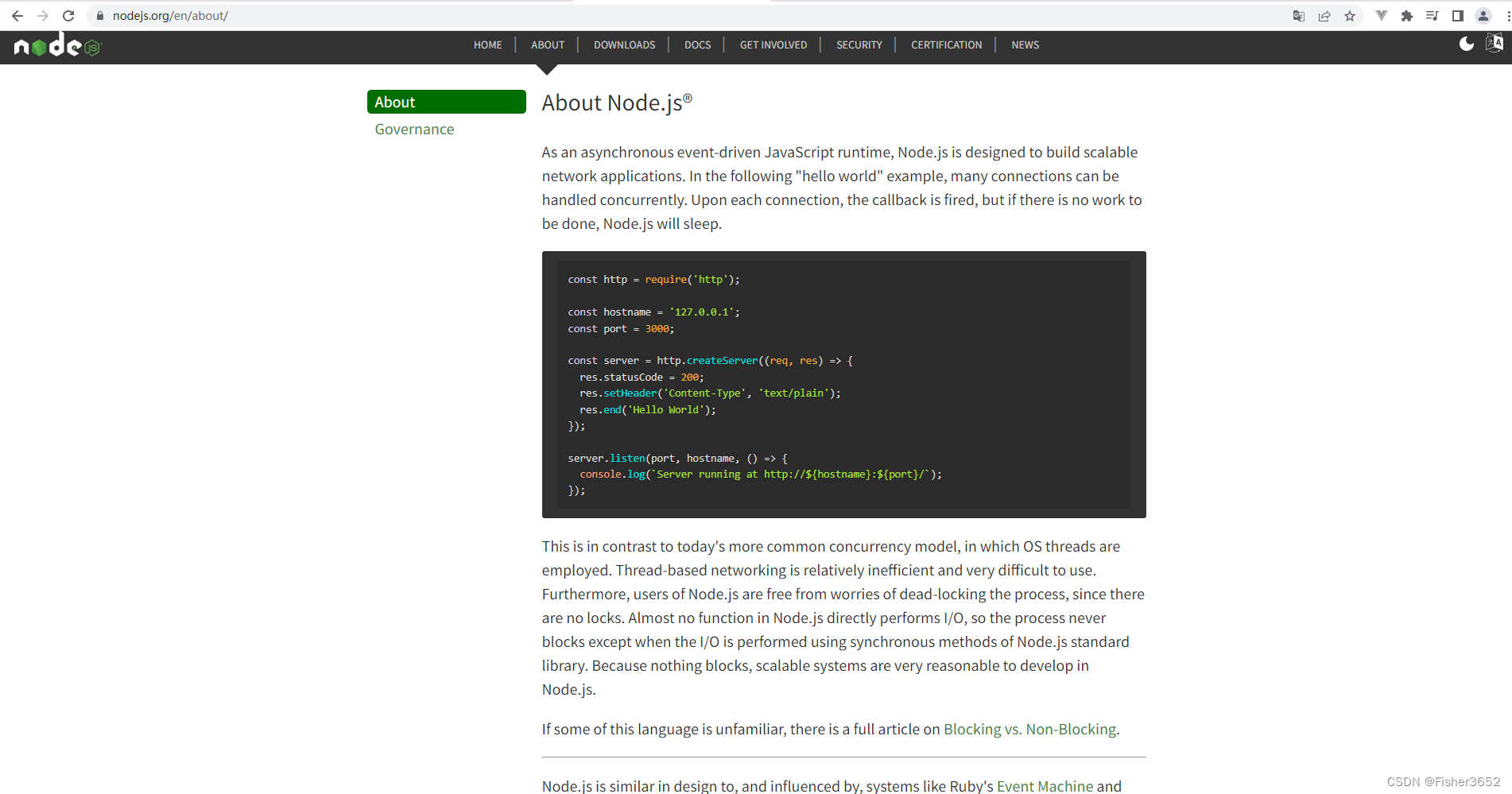Open the GET INVOLVED navigation item
The width and height of the screenshot is (1512, 794).
click(x=773, y=45)
